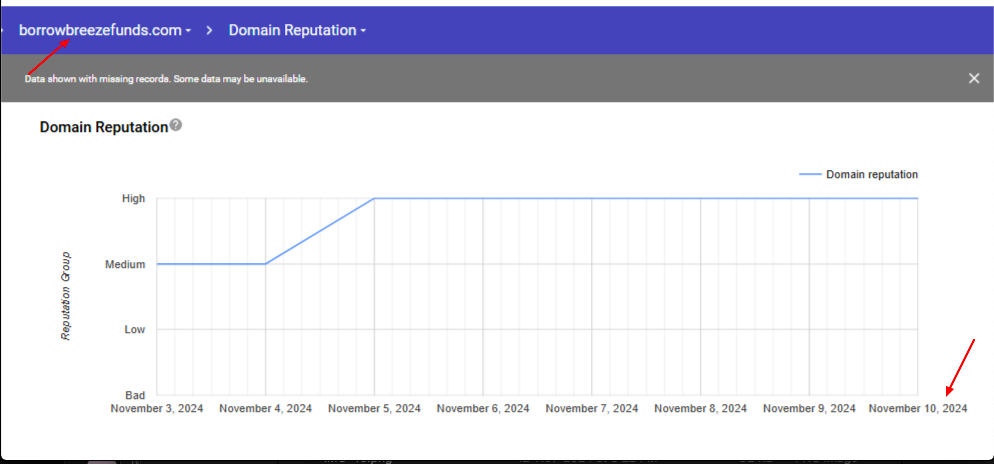Click the November 10, 2024 date label
Screen dimensions: 994x464
[x=917, y=408]
